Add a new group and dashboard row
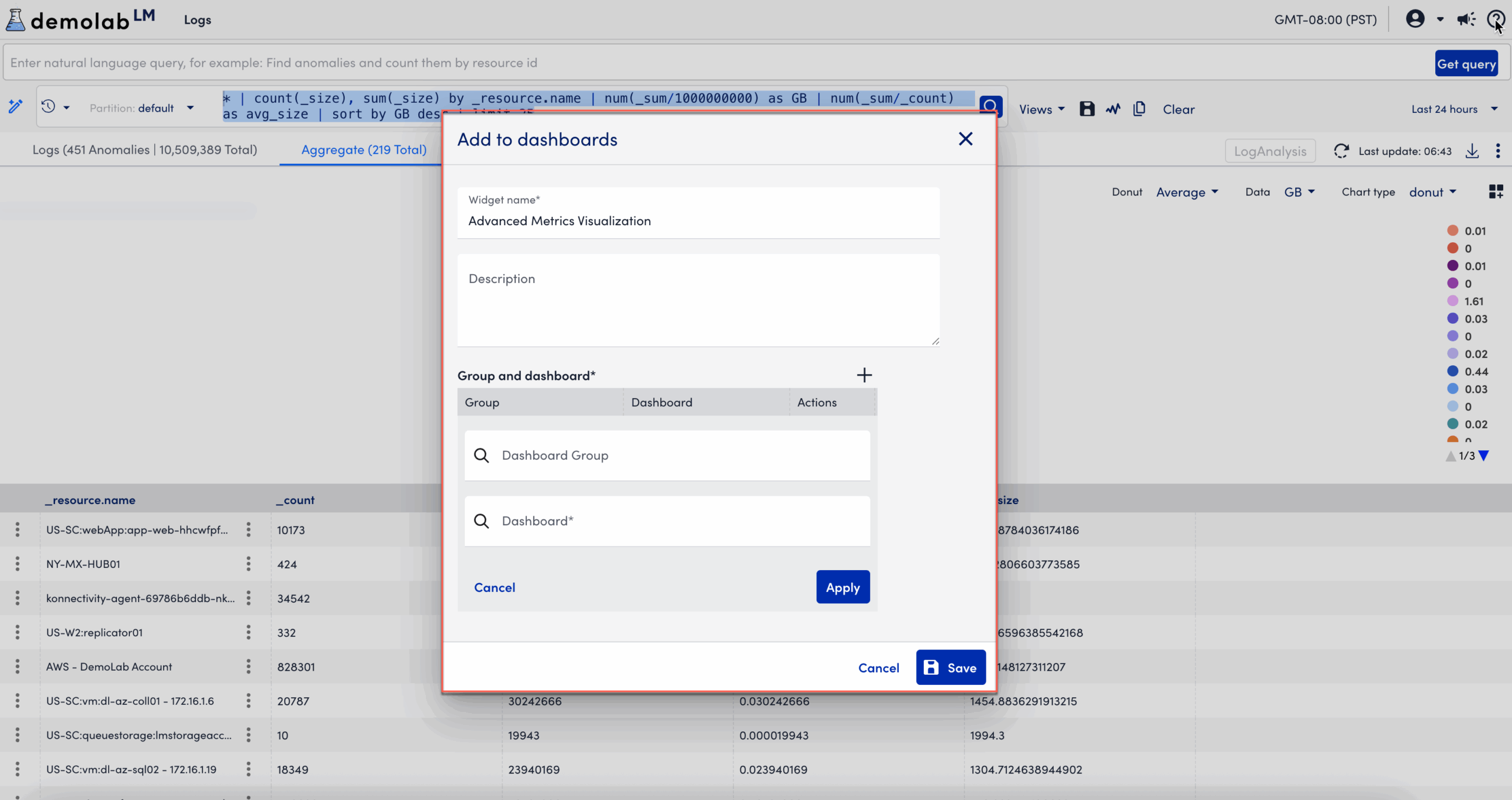 point(864,375)
